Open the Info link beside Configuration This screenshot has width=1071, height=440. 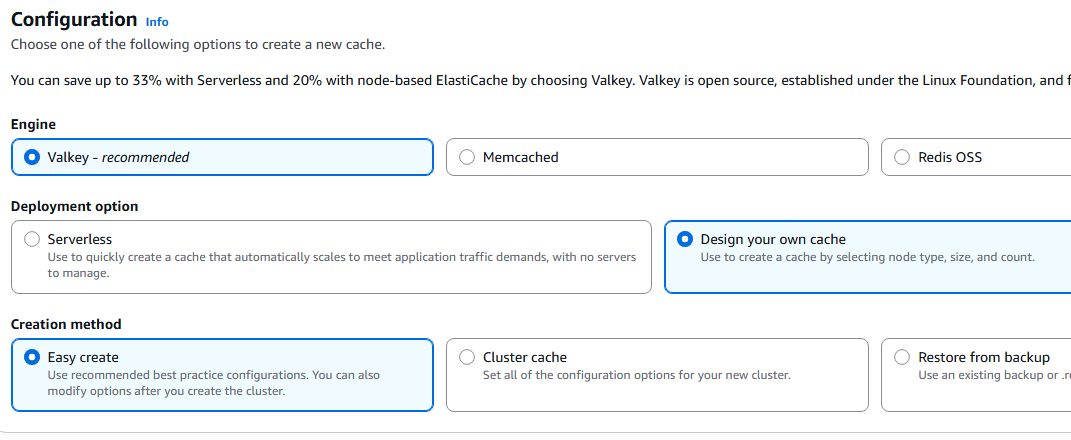point(157,22)
